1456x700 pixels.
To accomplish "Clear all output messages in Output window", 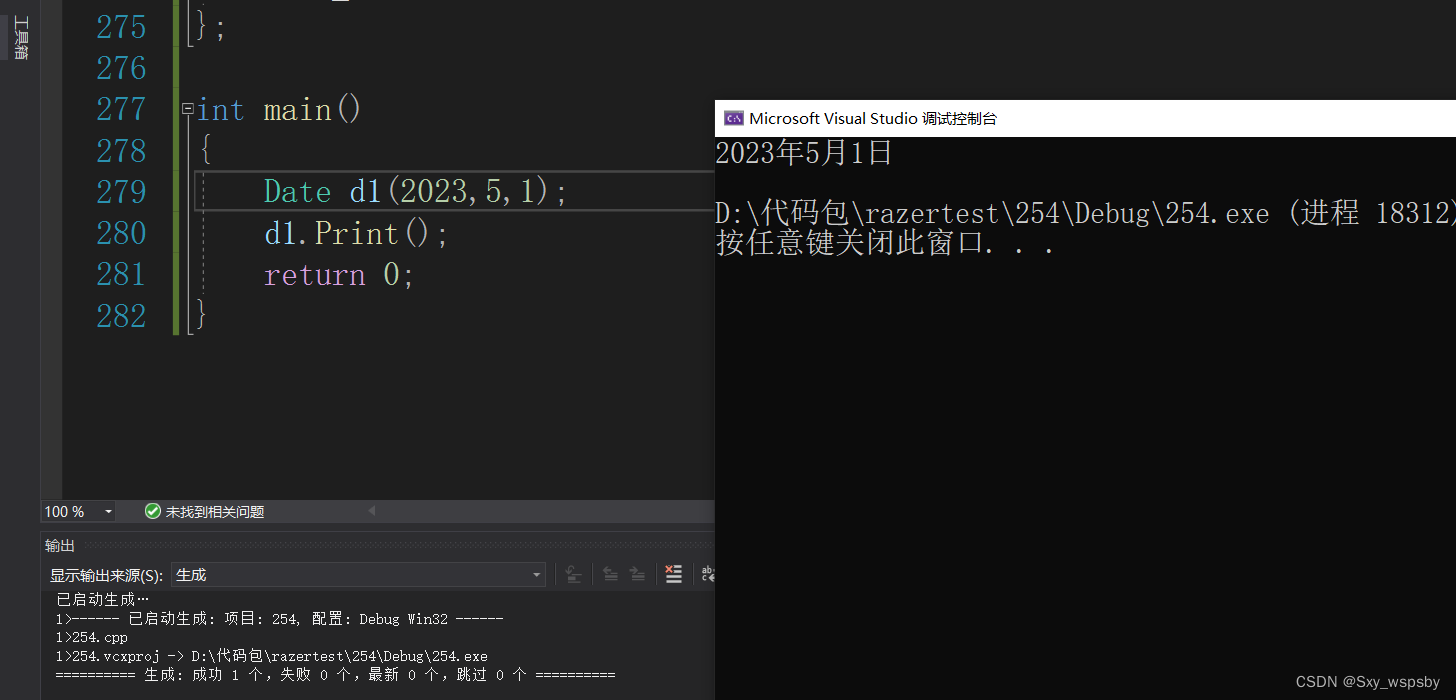I will pyautogui.click(x=672, y=574).
